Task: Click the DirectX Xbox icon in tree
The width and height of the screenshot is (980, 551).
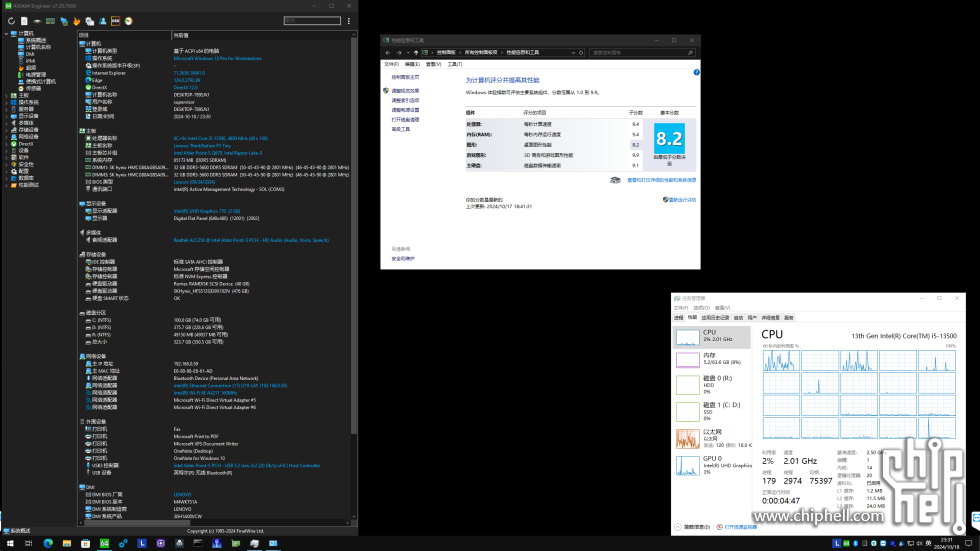Action: point(14,144)
